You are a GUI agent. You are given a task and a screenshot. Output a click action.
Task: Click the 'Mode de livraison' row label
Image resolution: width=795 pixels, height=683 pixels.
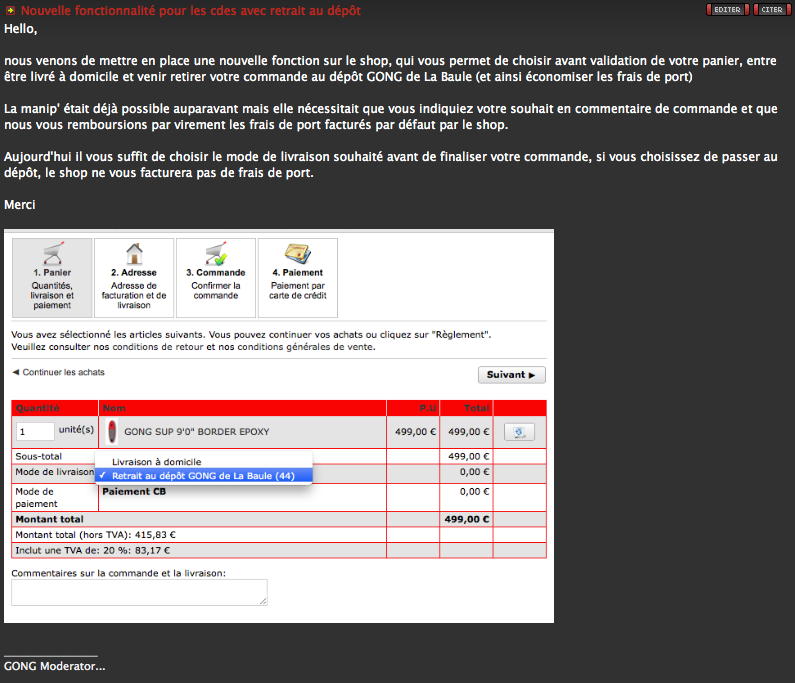pos(54,472)
